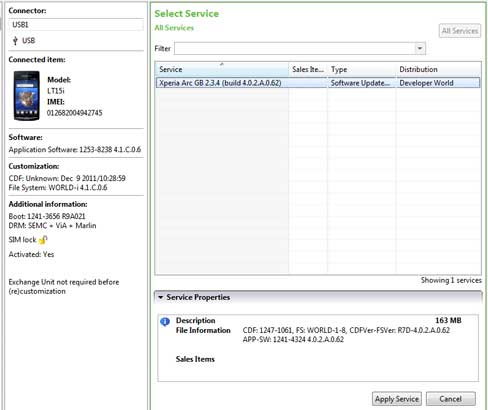Viewport: 488px width, 410px height.
Task: Click the CDF: 1247-1061 file information line
Action: coord(346,330)
